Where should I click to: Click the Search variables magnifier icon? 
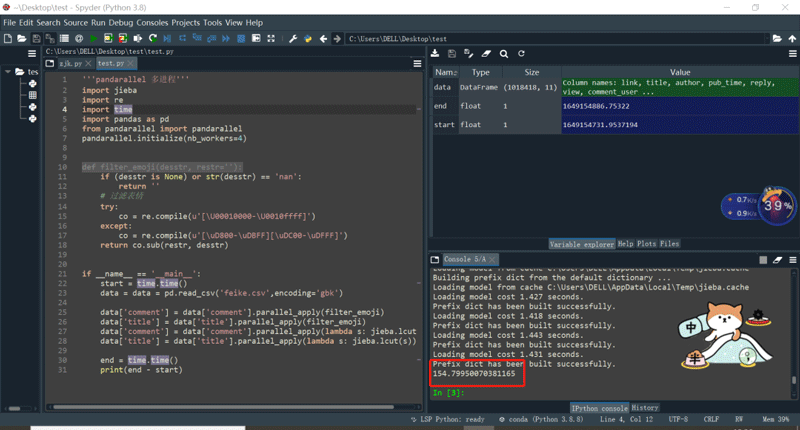pyautogui.click(x=504, y=54)
